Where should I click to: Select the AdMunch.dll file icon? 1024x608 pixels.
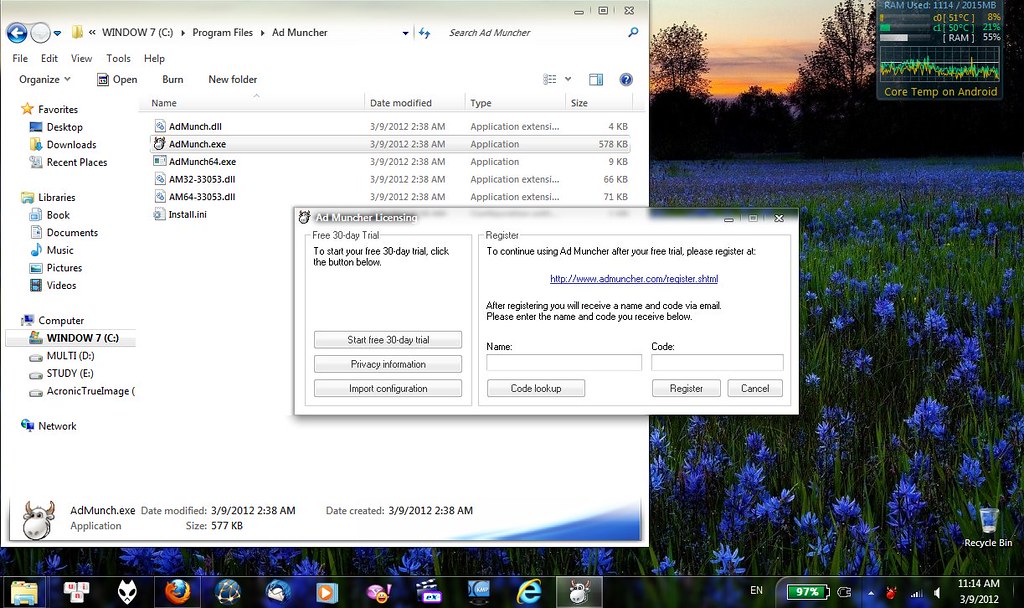click(x=160, y=126)
